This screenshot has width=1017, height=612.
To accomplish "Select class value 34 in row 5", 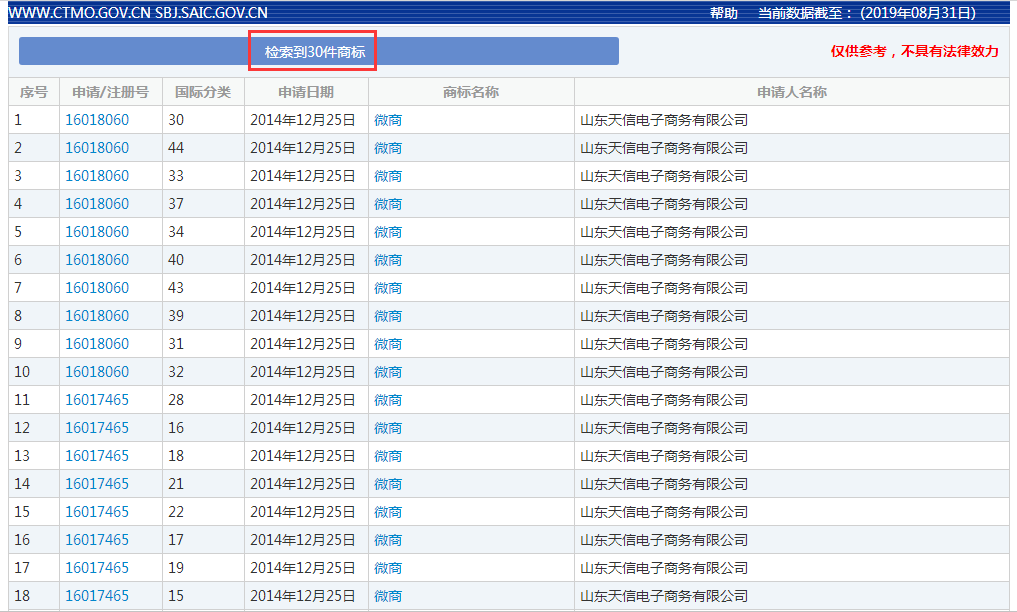I will (176, 231).
